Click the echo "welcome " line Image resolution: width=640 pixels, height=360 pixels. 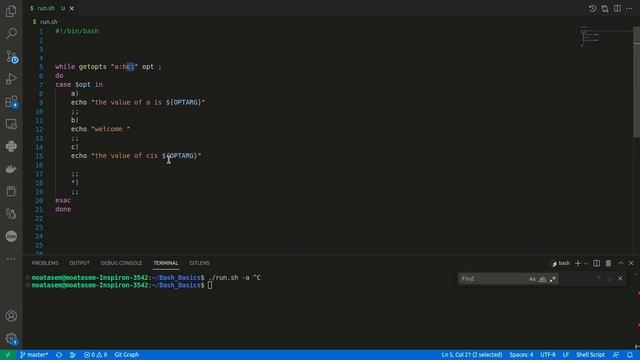pos(100,129)
